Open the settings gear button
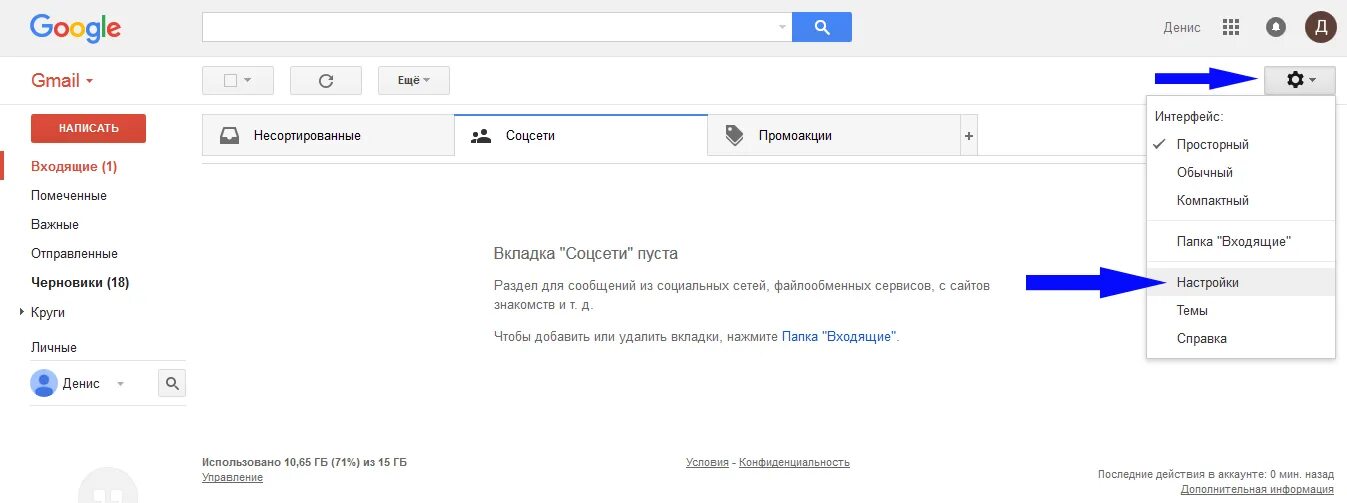Screen dimensions: 1347x503 [1300, 80]
